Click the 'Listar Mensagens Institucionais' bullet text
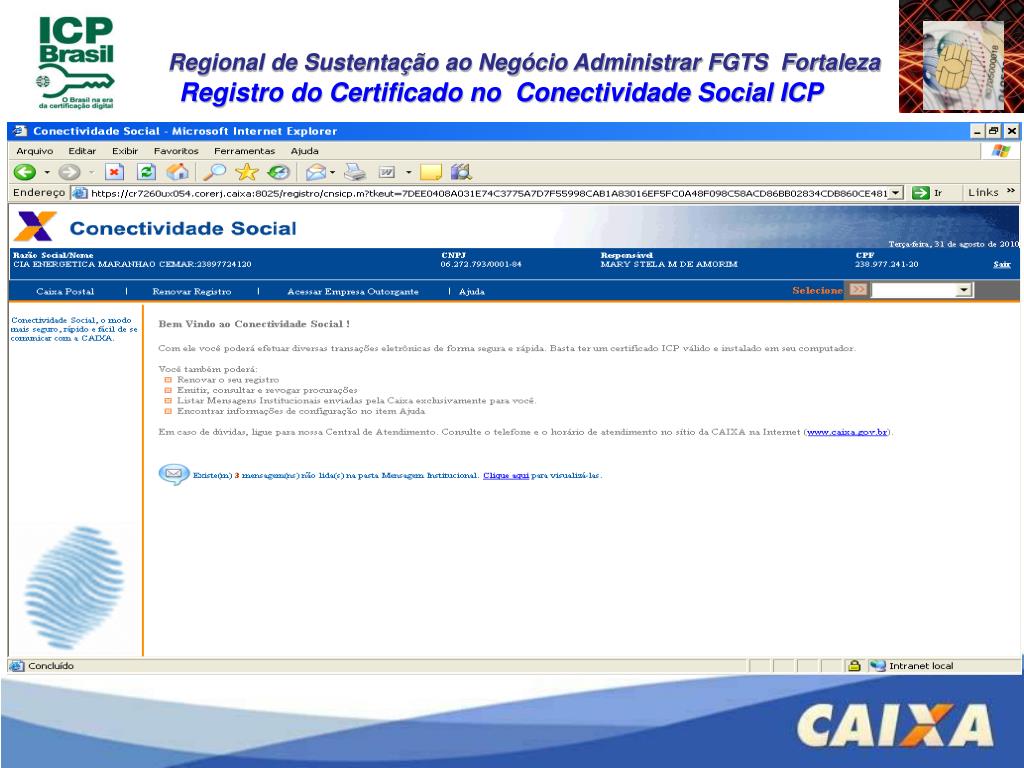Viewport: 1024px width, 768px height. pyautogui.click(x=355, y=400)
